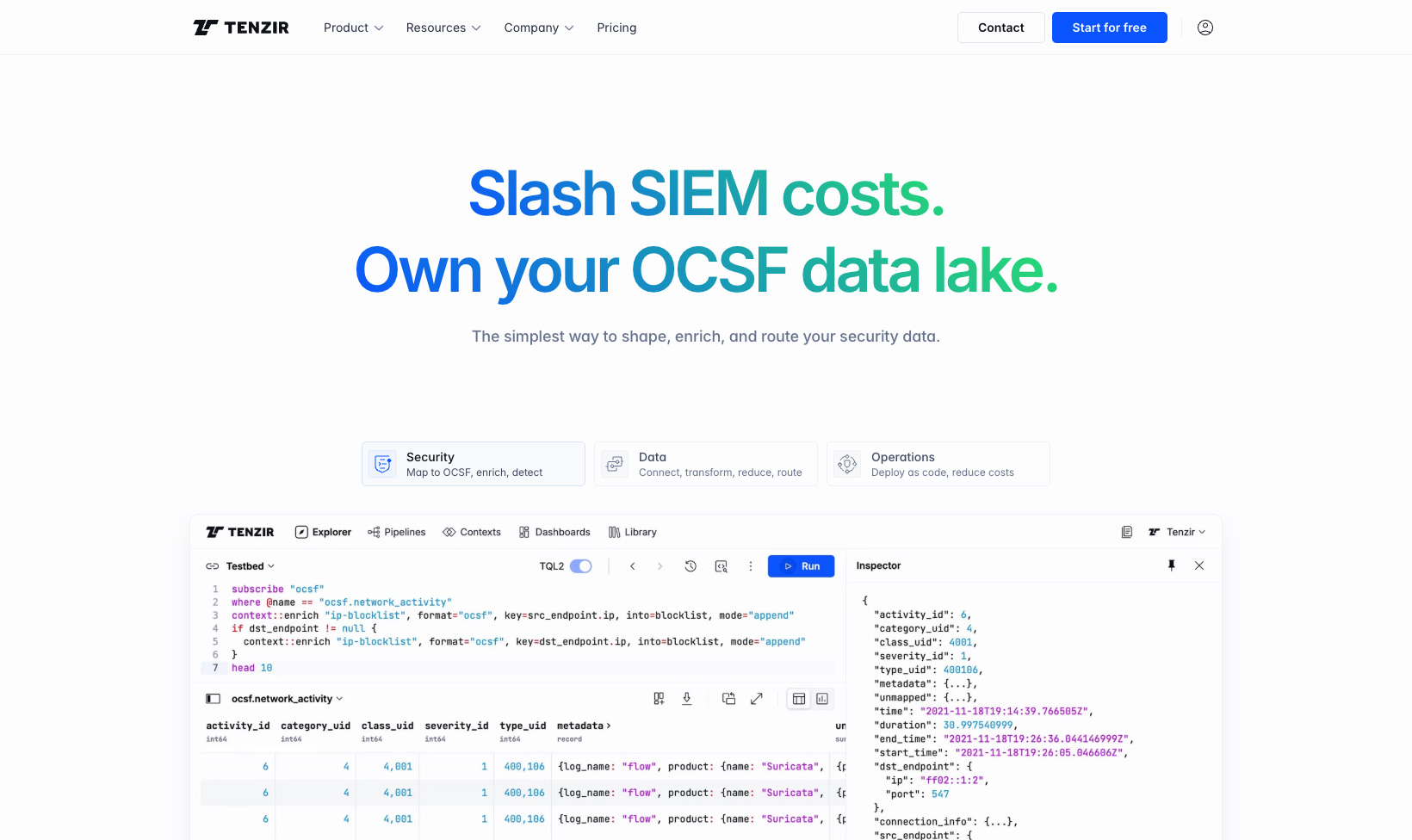Go back with the left arrow in editor toolbar
The image size is (1412, 840).
[632, 566]
